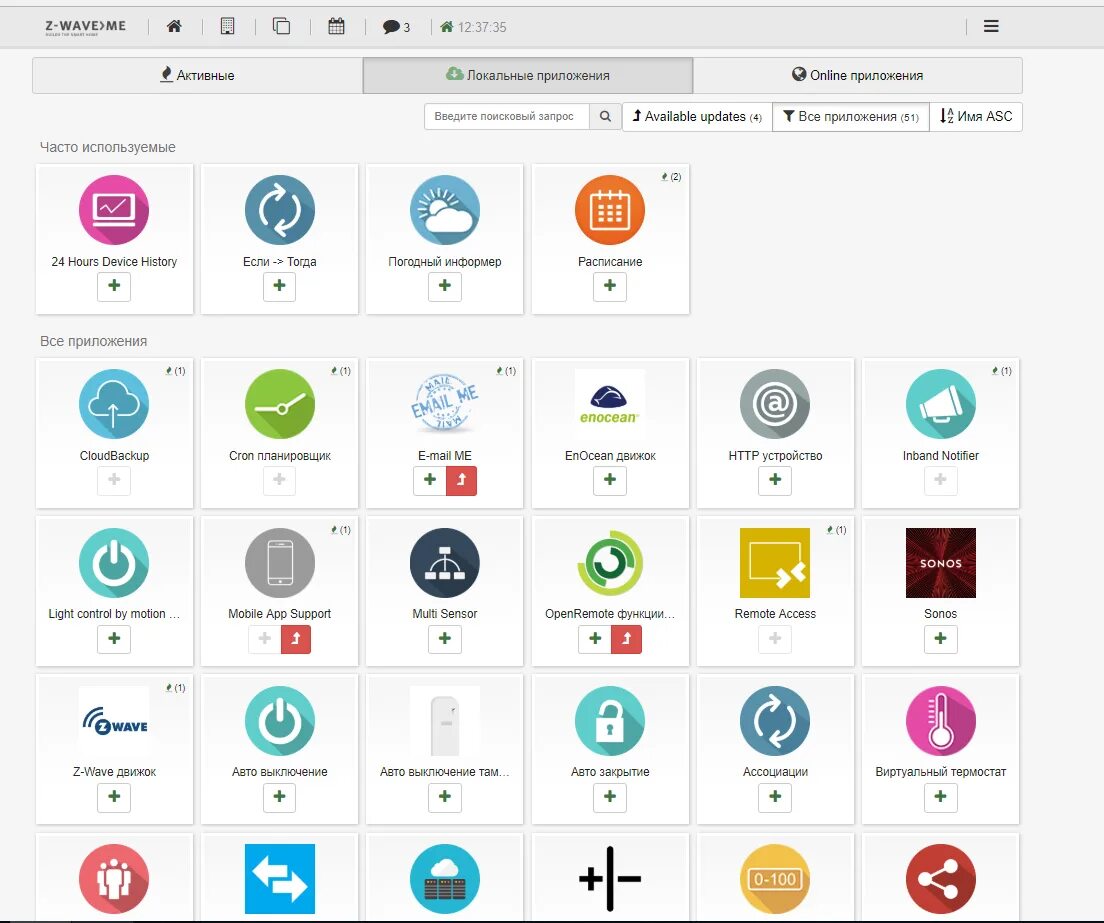Image resolution: width=1104 pixels, height=923 pixels.
Task: Open the Ассоциации app icon
Action: tap(775, 721)
